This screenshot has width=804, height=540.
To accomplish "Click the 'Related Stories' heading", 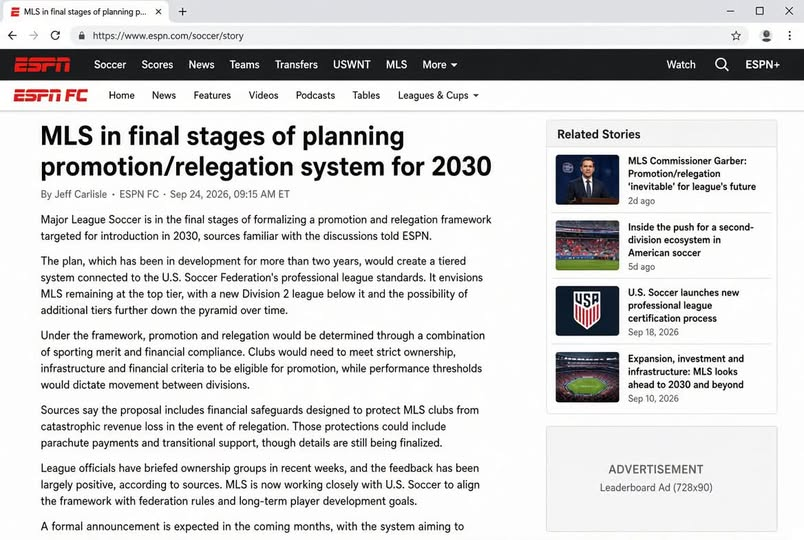I will pos(598,134).
